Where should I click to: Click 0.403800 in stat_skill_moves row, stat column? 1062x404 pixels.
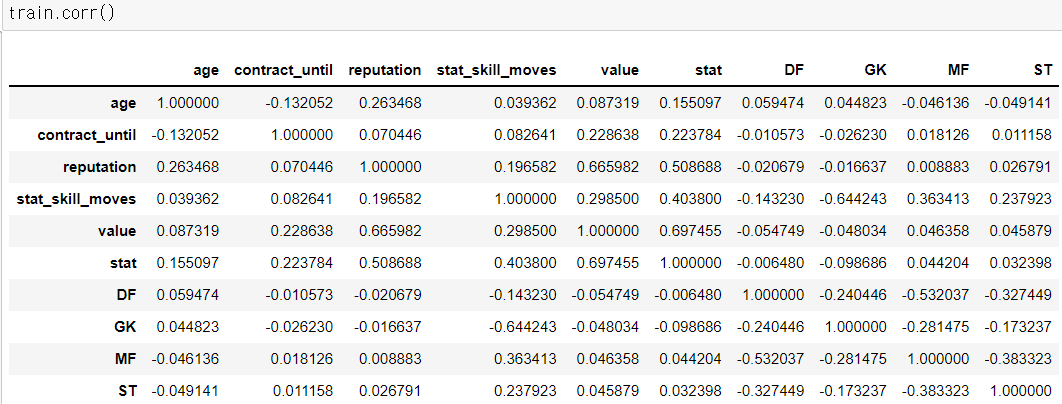click(x=692, y=199)
